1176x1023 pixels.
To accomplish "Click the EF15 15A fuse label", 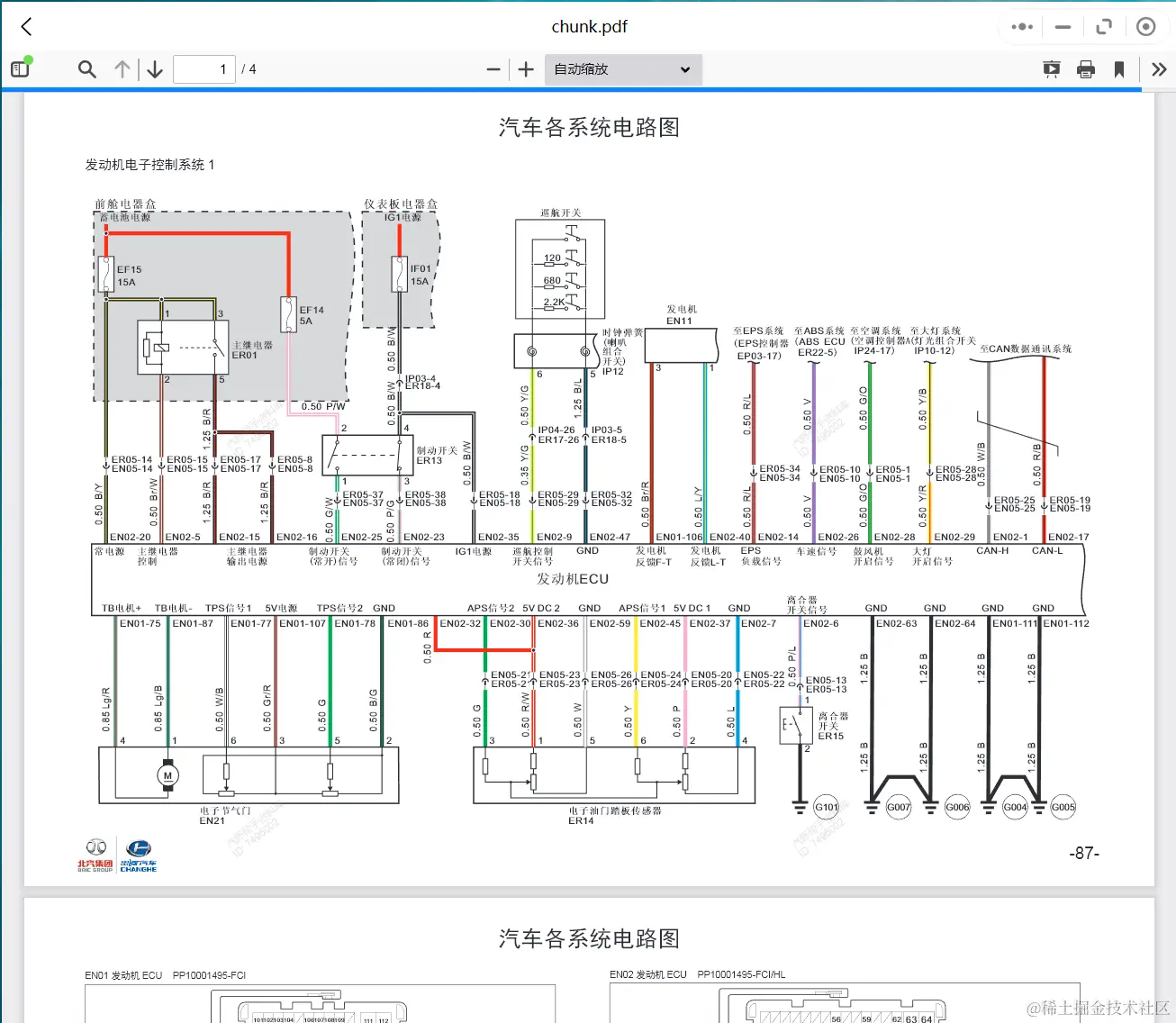I will coord(129,276).
